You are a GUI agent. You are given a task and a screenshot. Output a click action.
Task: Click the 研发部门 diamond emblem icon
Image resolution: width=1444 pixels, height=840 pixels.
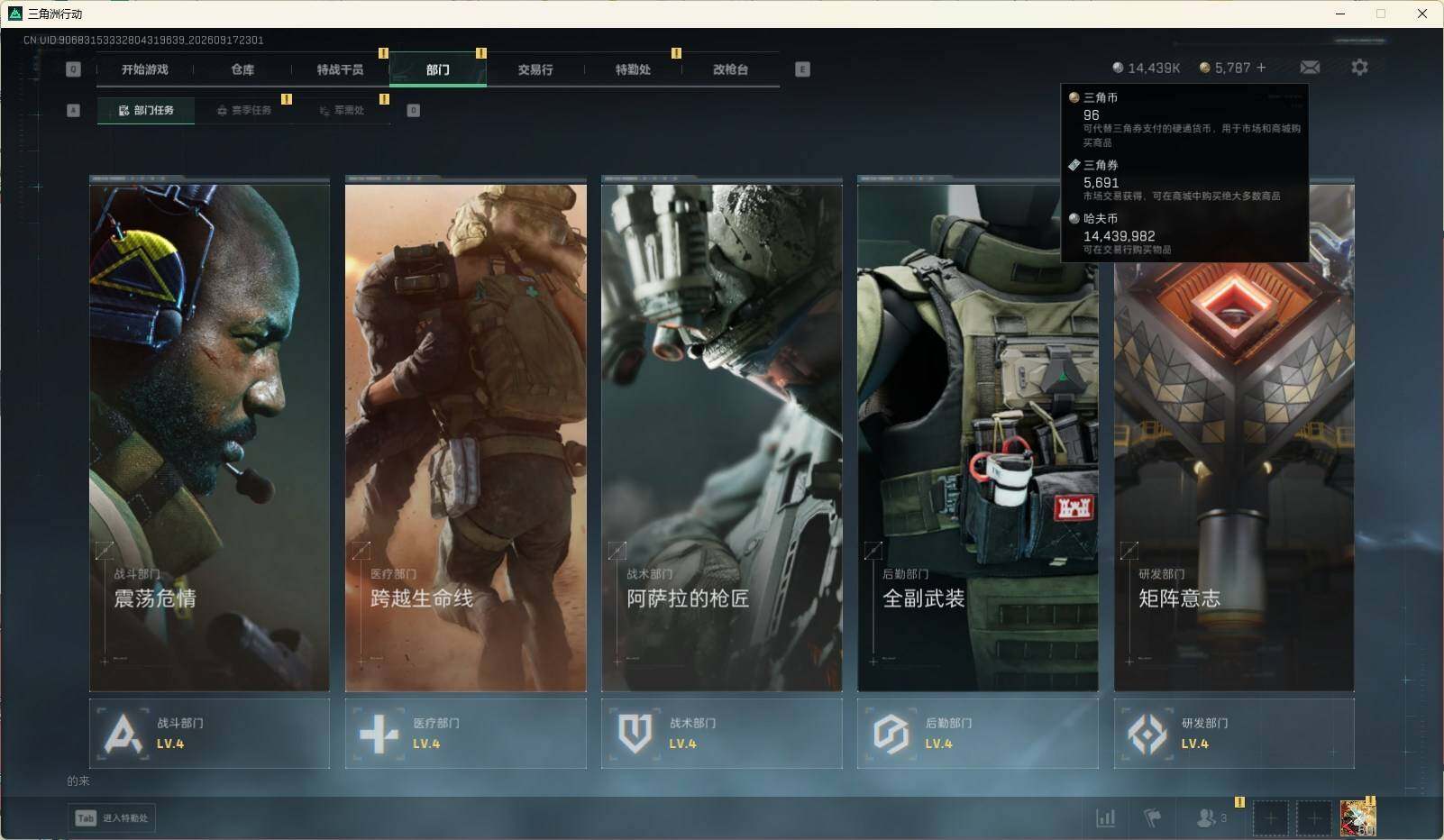(x=1147, y=734)
